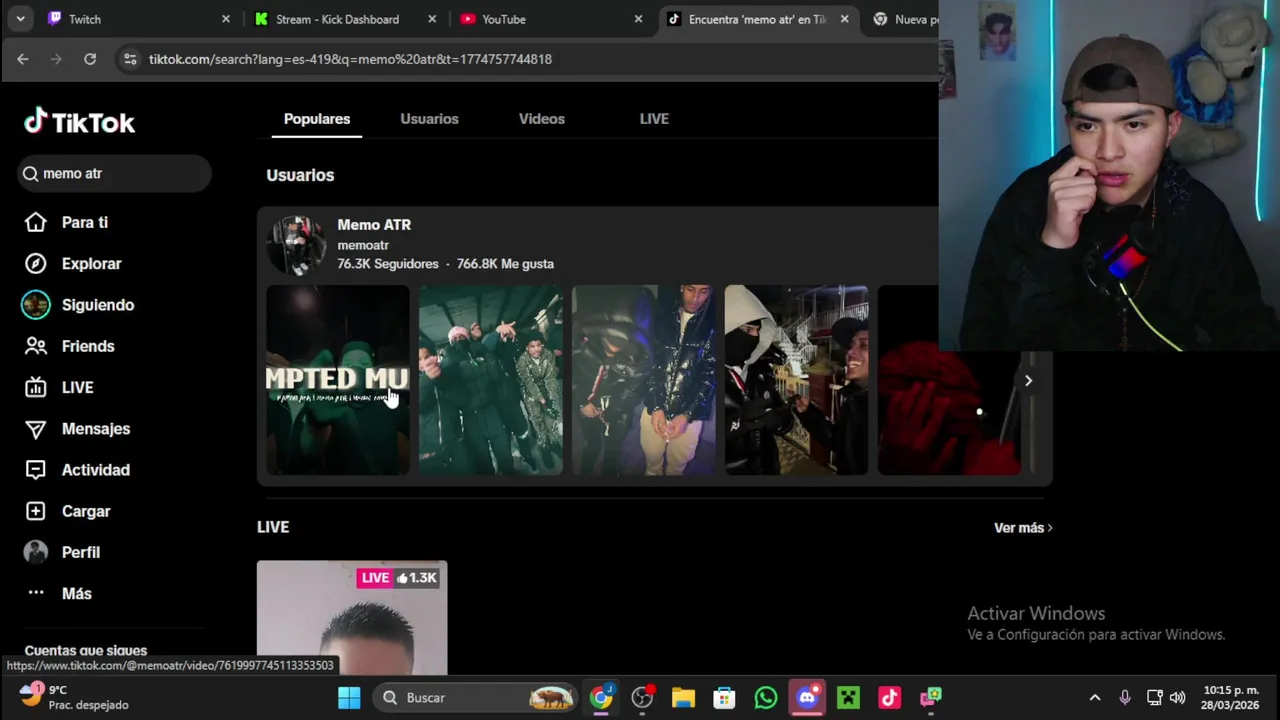Open the thumbnail with masked white hoodie

coord(797,380)
